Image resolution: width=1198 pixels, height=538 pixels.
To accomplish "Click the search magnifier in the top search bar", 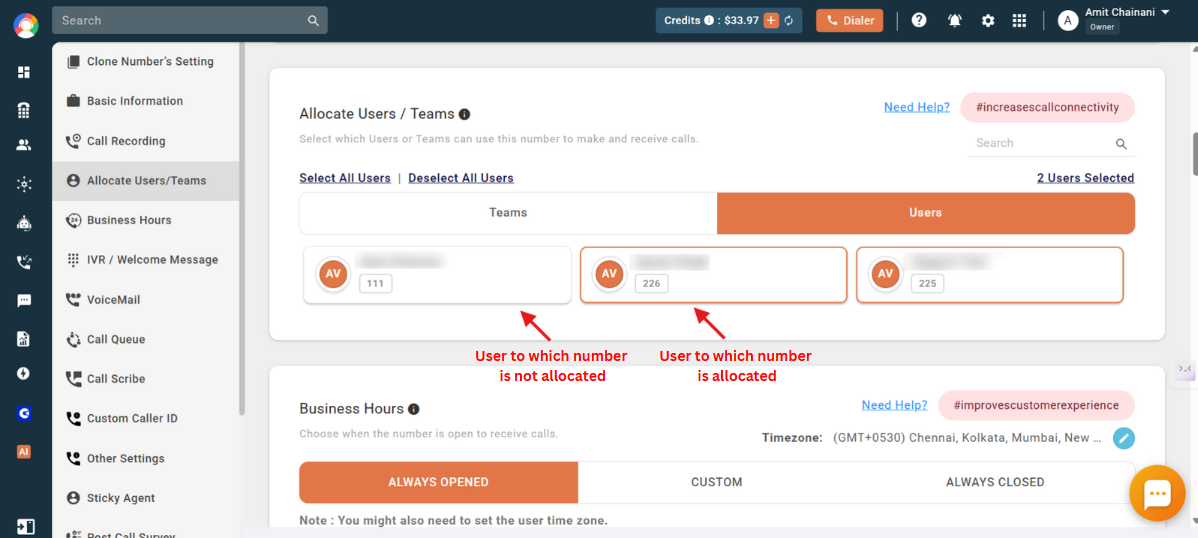I will coord(313,21).
